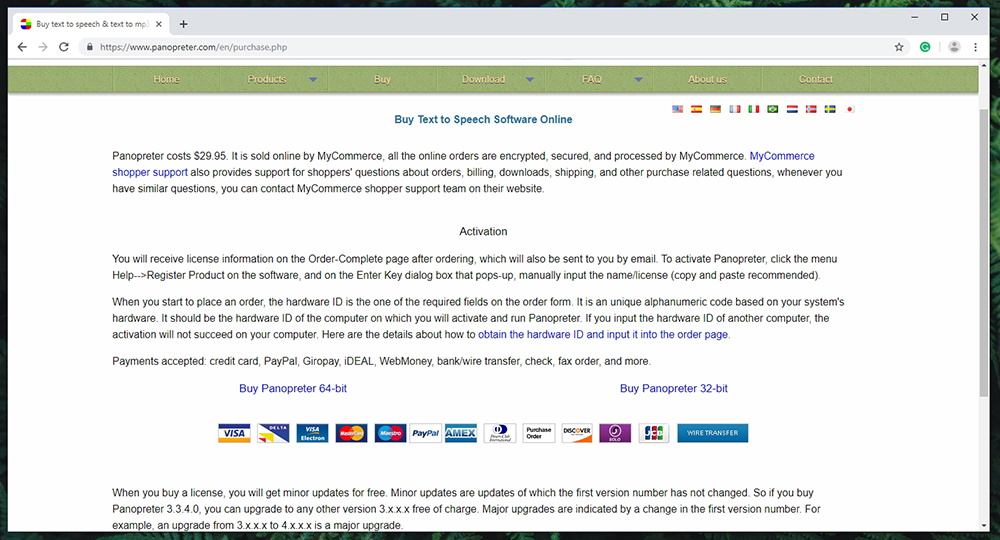Select the Buy text to speech browser tab
Screen dimensions: 1000x540
click(91, 24)
